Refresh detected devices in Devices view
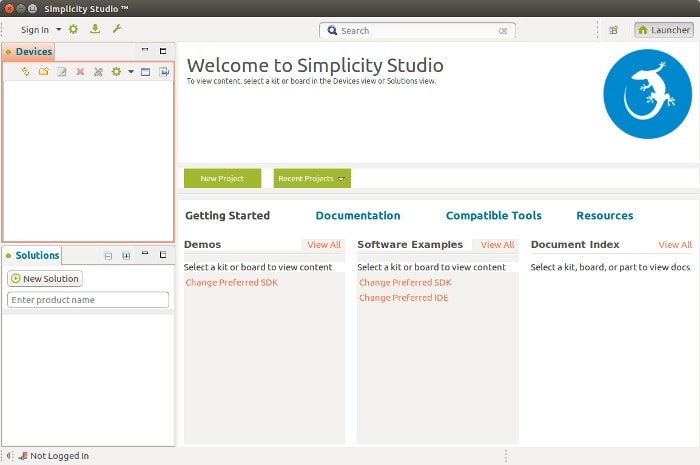The height and width of the screenshot is (465, 700). 25,71
